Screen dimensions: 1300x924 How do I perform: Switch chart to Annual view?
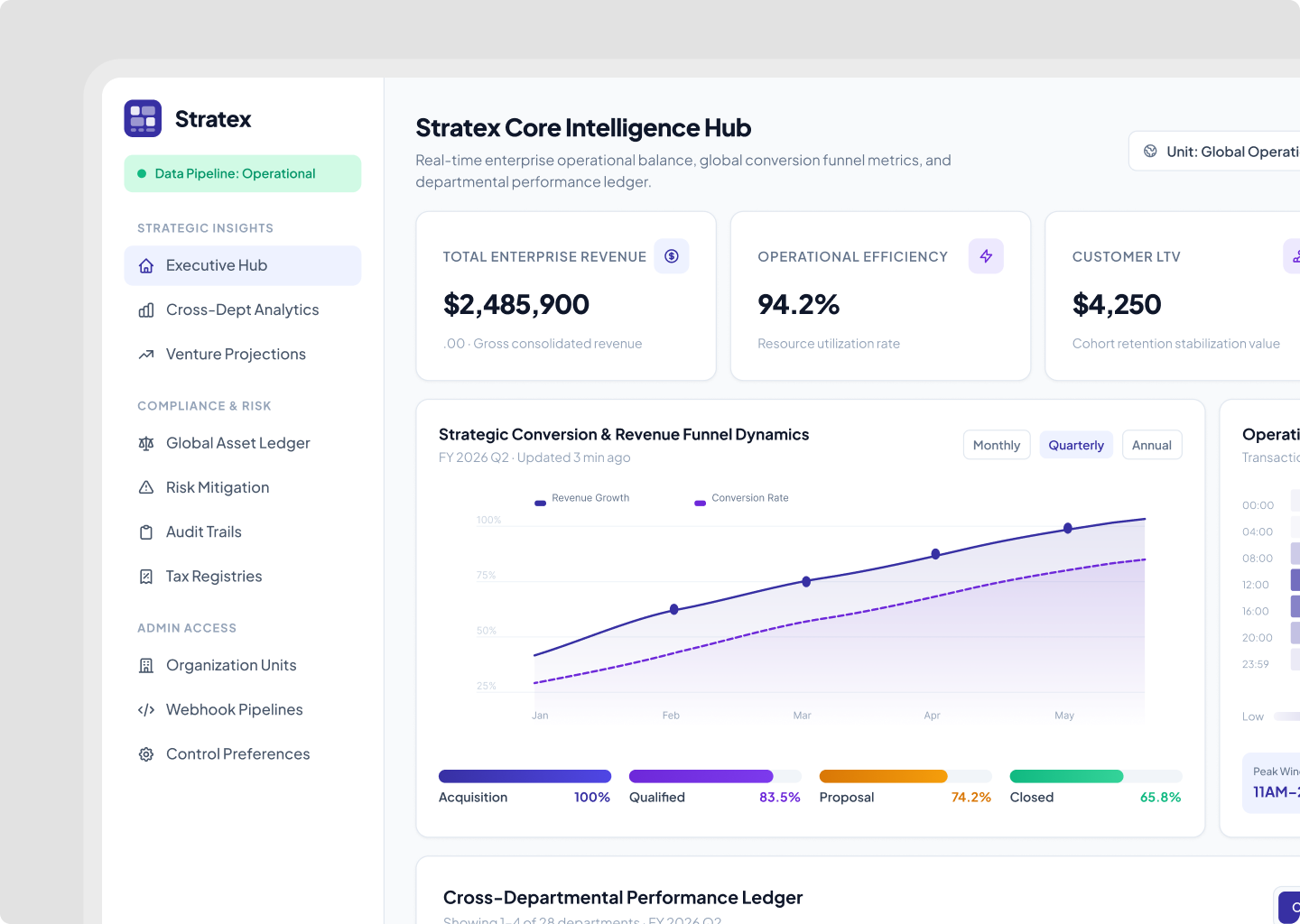[1152, 445]
